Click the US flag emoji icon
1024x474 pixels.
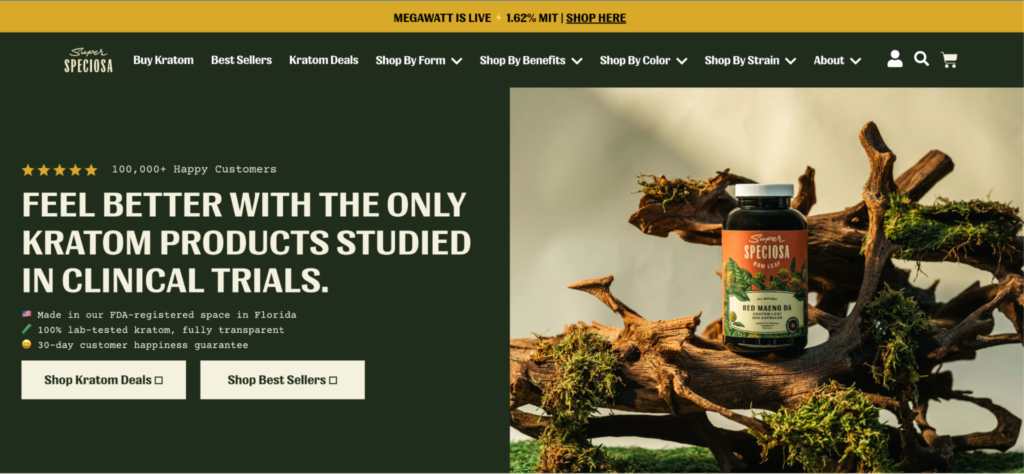[26, 315]
